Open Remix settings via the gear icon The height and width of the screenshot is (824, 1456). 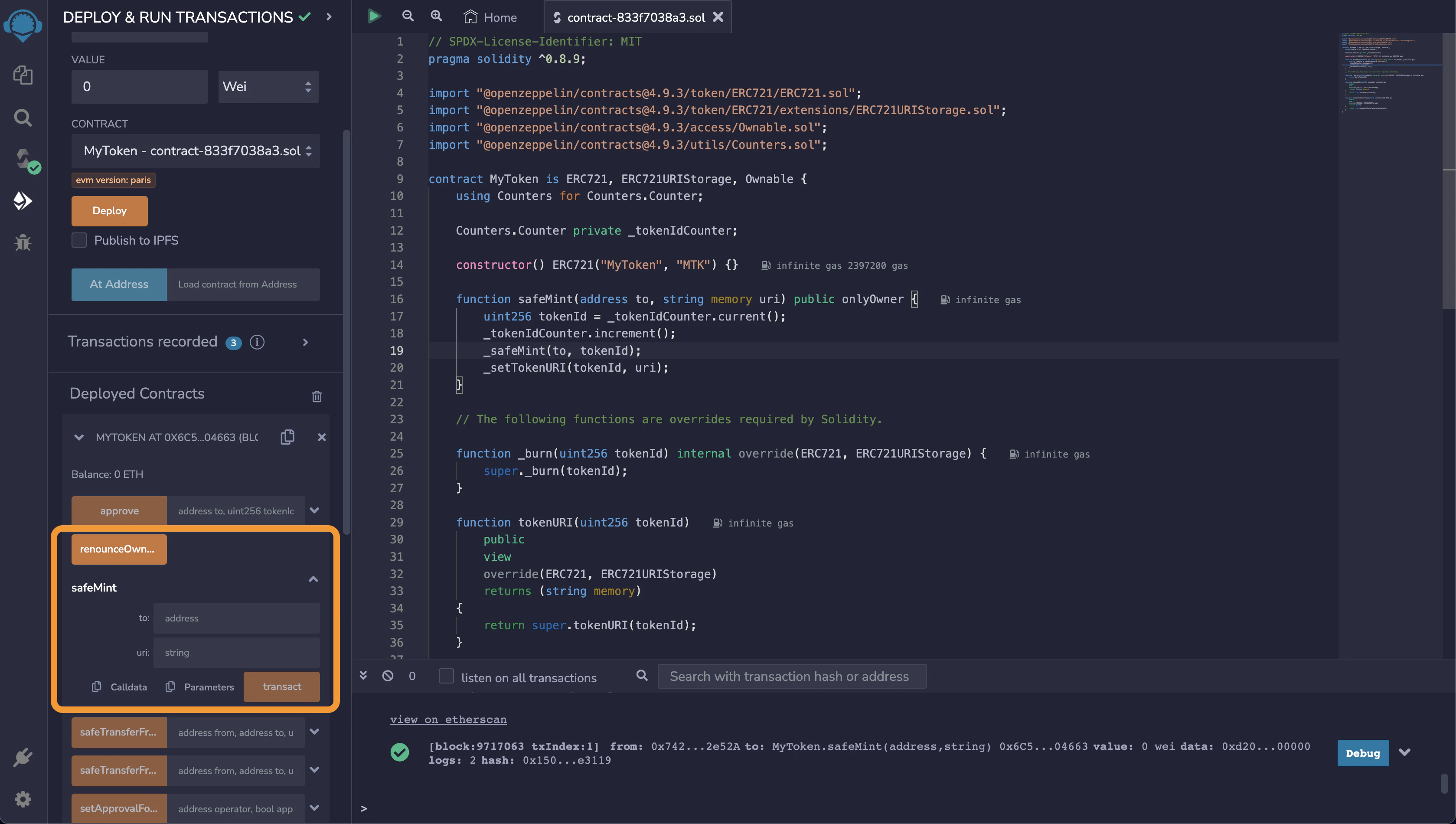tap(23, 798)
